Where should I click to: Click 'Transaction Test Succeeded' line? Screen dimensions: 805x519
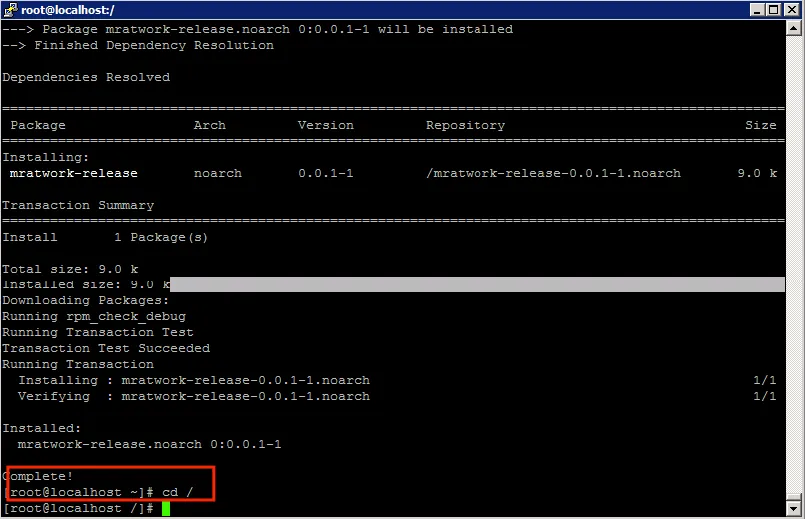pos(106,349)
